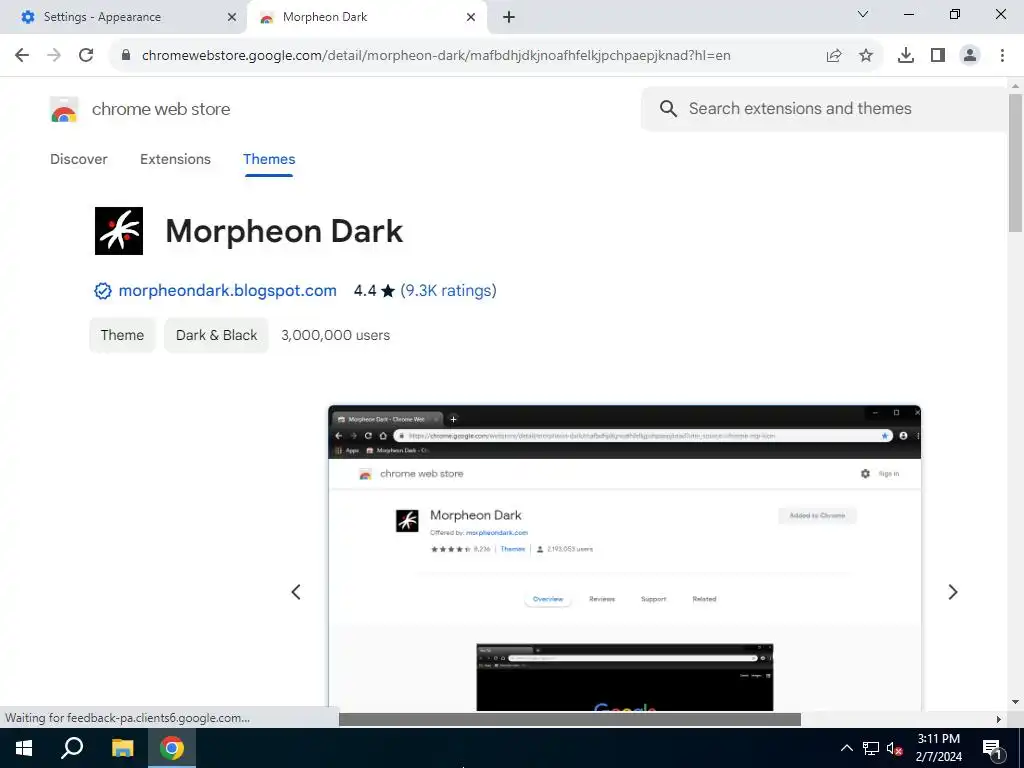This screenshot has width=1024, height=768.
Task: Open the 9.3K ratings link
Action: (x=449, y=291)
